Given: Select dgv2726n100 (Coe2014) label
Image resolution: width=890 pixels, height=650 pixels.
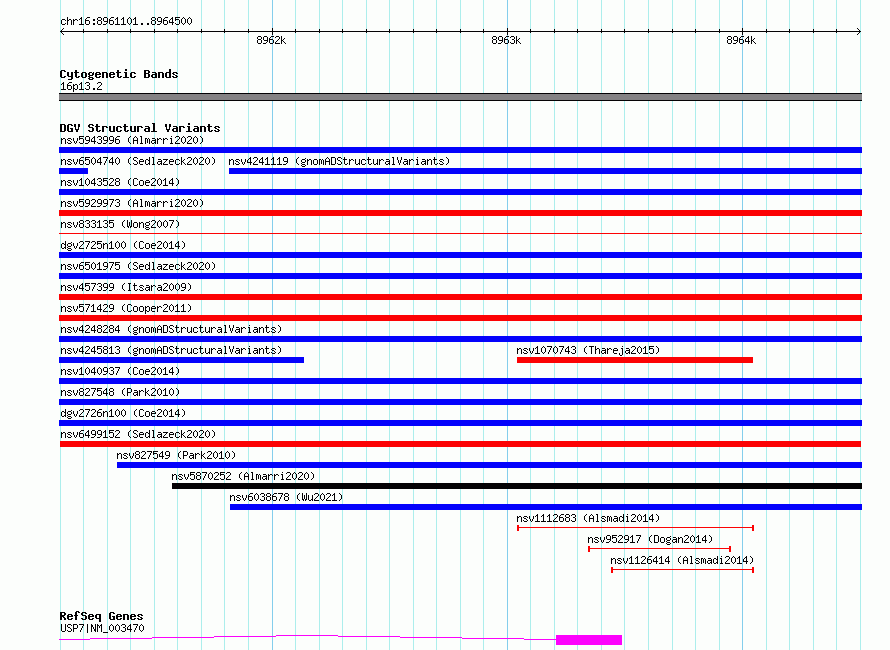Looking at the screenshot, I should (123, 413).
